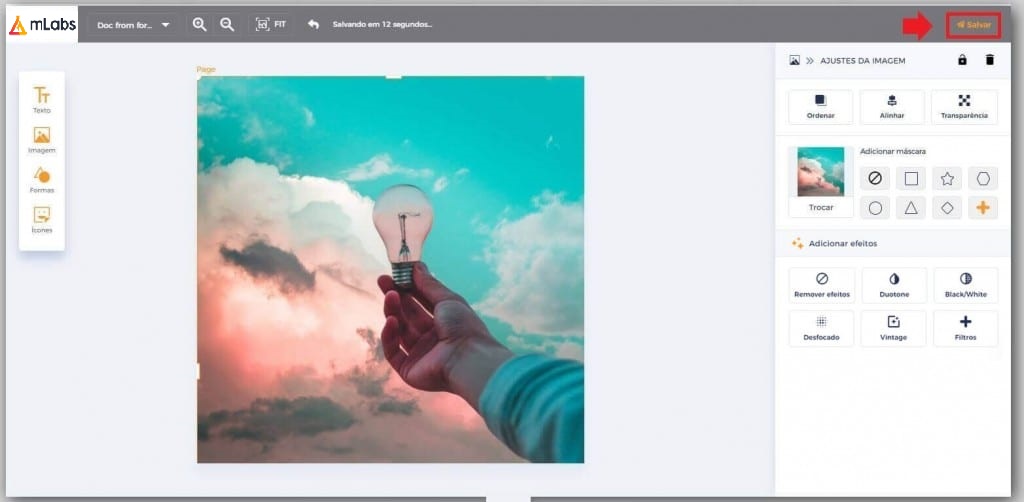Save the design with Salvar

(x=974, y=25)
